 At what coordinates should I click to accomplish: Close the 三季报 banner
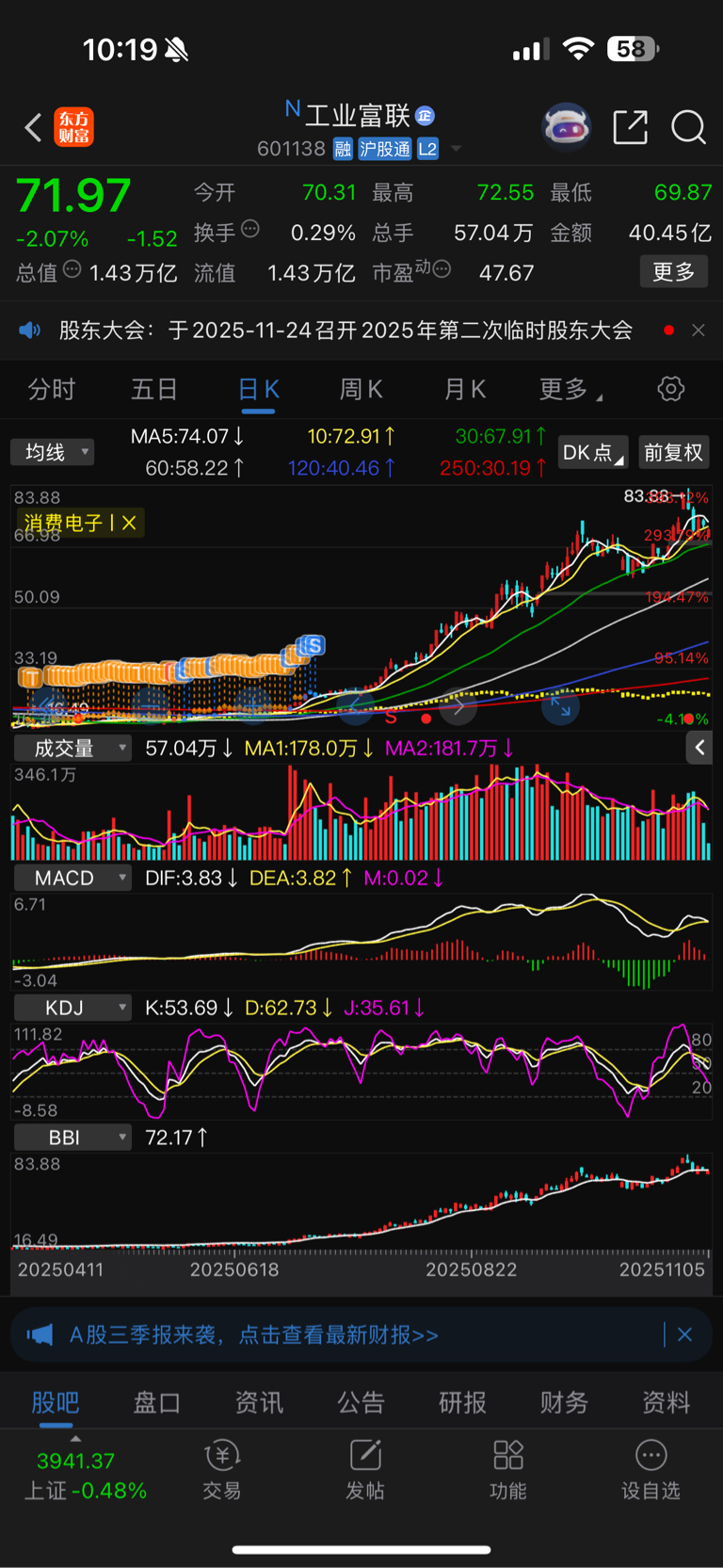point(684,1334)
